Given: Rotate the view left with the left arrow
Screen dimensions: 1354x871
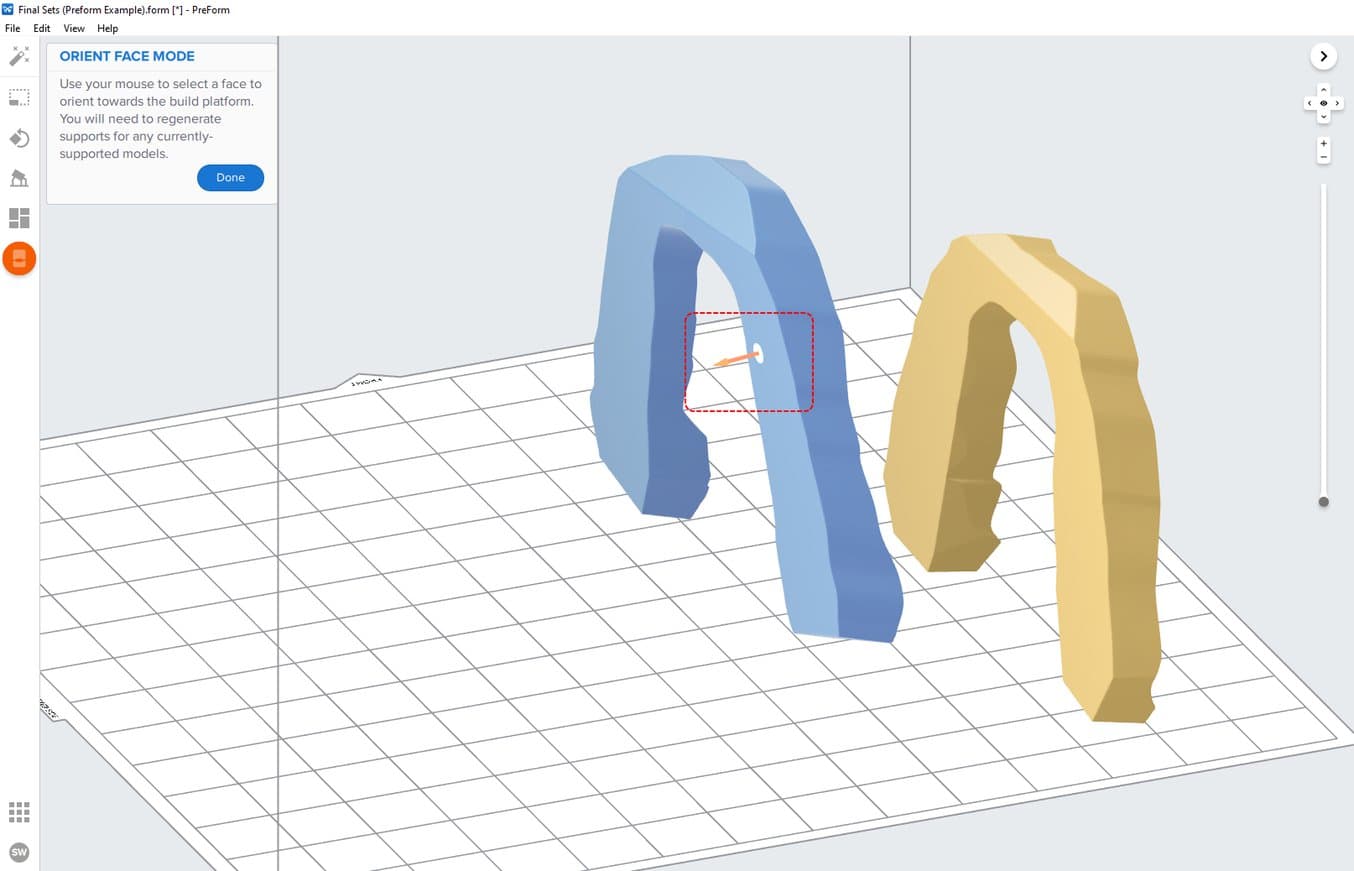Looking at the screenshot, I should [x=1310, y=104].
